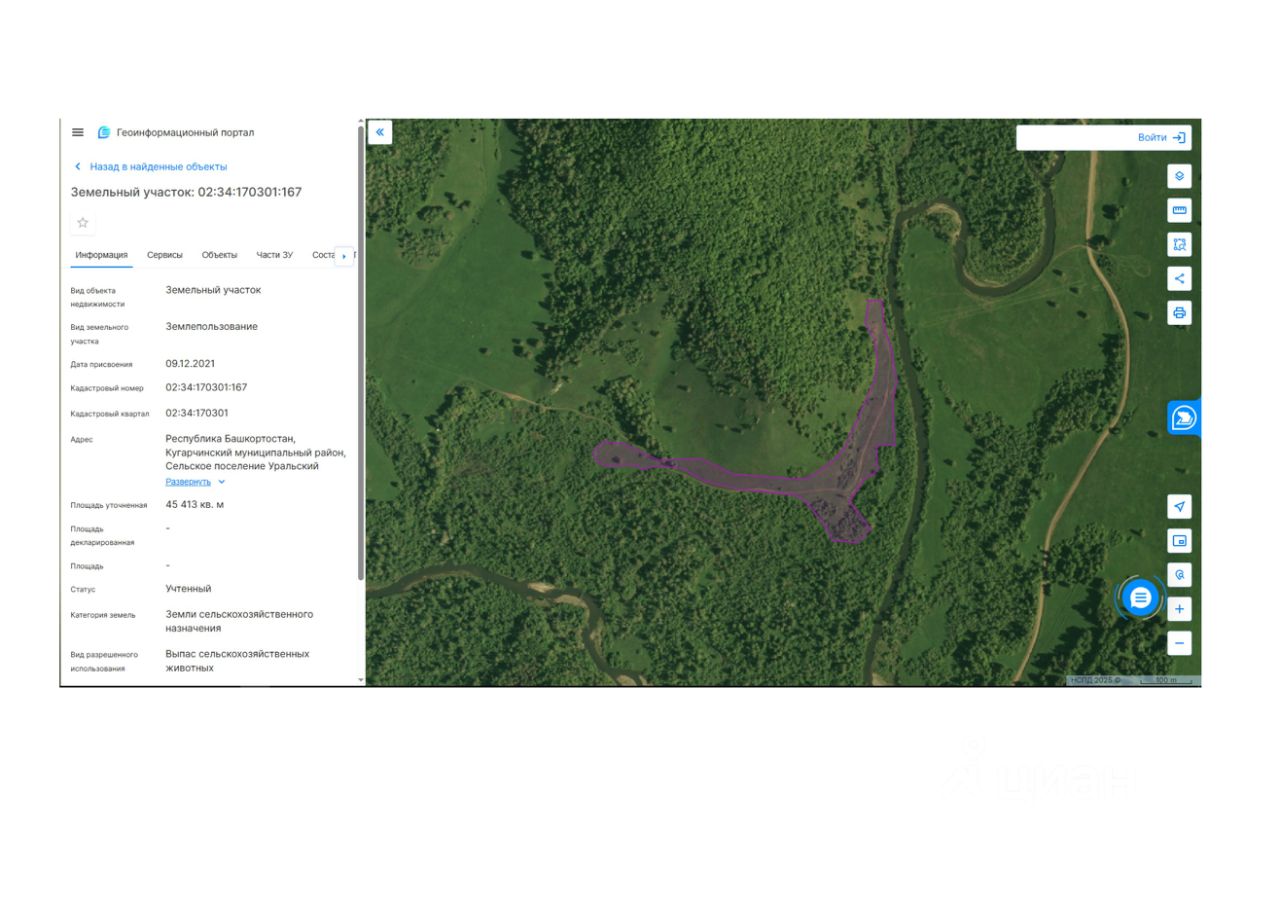Click the status value Учтенный
Screen dimensions: 1280x905
[x=188, y=589]
